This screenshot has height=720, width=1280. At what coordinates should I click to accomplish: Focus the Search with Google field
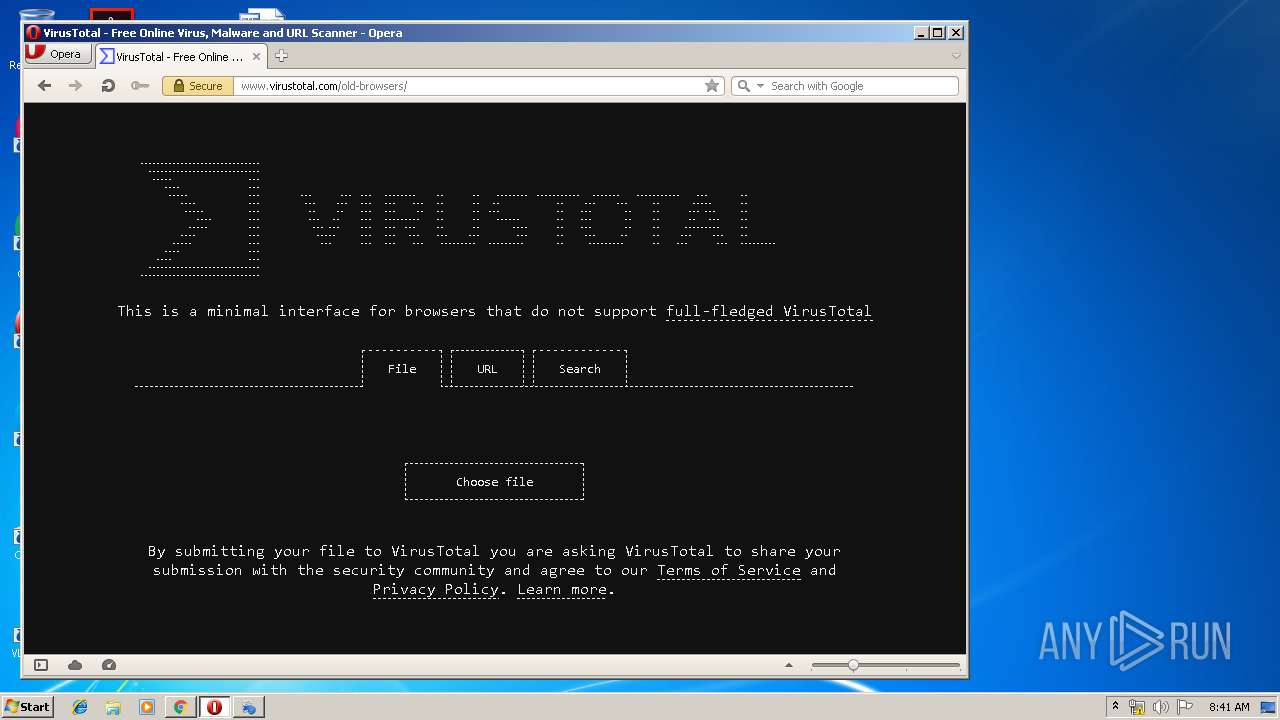[x=862, y=86]
